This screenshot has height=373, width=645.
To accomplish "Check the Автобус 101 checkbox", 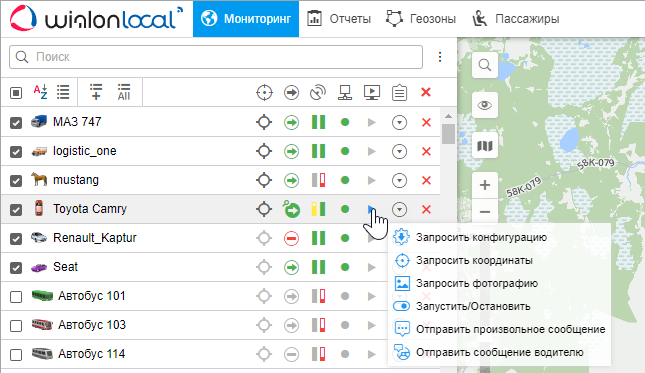I will pyautogui.click(x=16, y=297).
